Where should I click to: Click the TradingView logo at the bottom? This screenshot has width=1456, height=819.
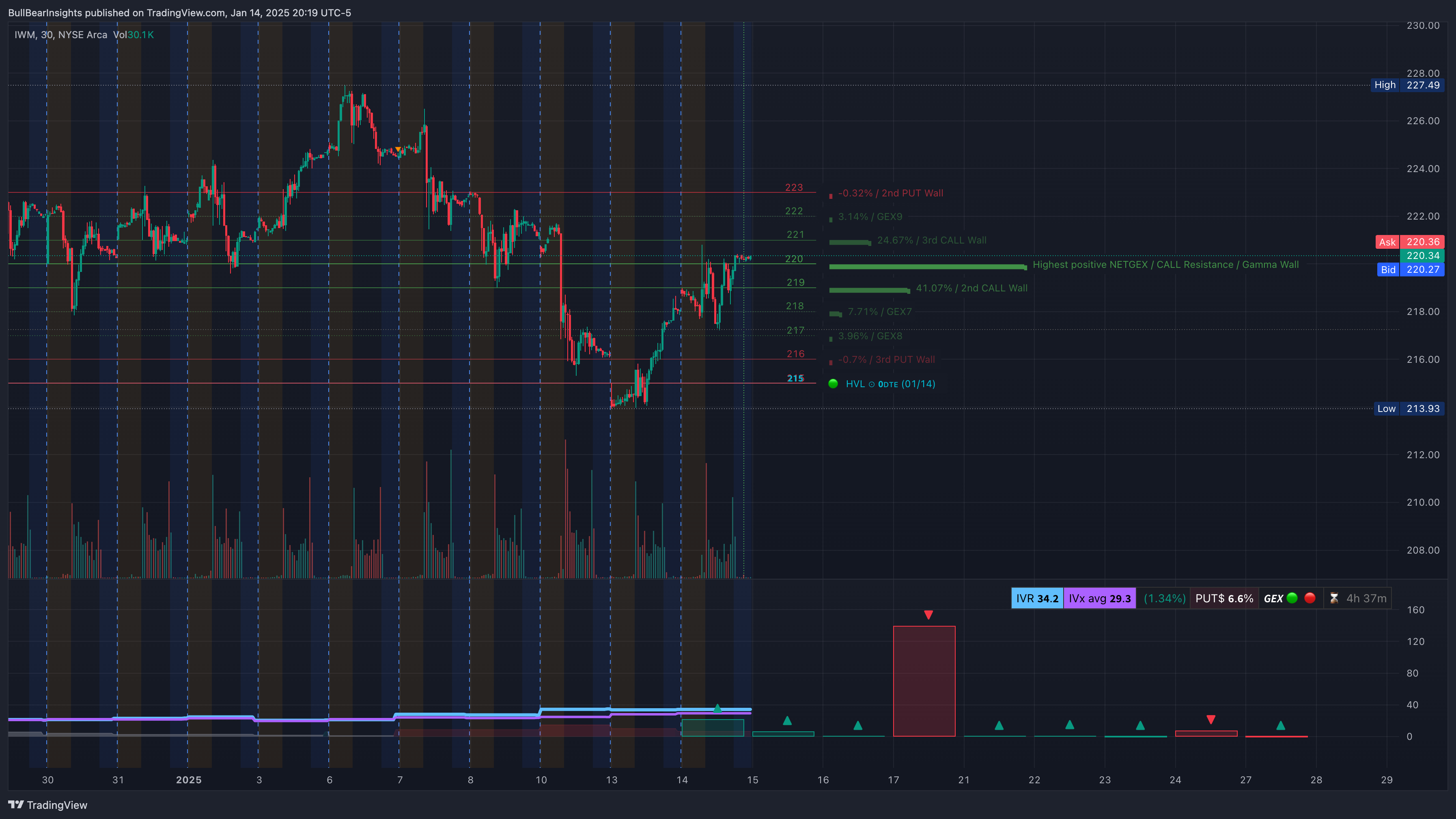pyautogui.click(x=48, y=805)
